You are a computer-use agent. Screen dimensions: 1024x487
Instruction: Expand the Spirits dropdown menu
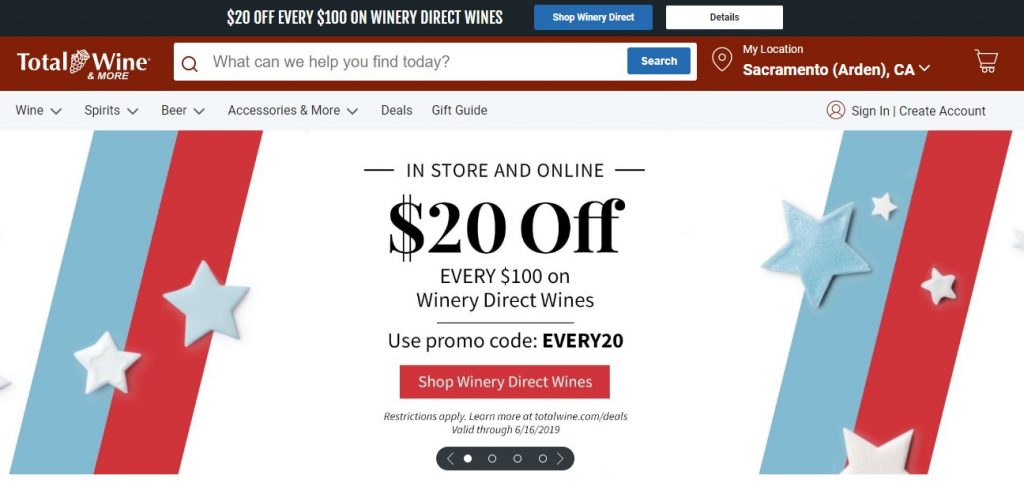click(x=112, y=110)
